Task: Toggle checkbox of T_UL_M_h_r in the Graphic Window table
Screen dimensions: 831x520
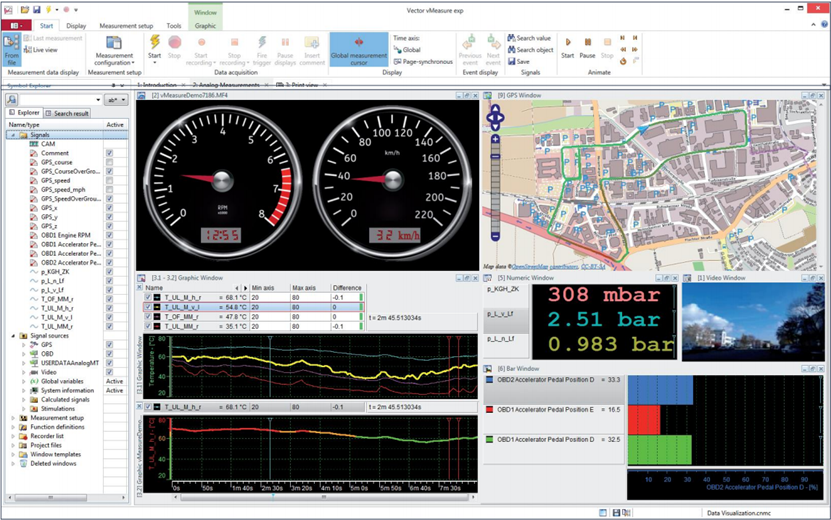Action: tap(148, 297)
